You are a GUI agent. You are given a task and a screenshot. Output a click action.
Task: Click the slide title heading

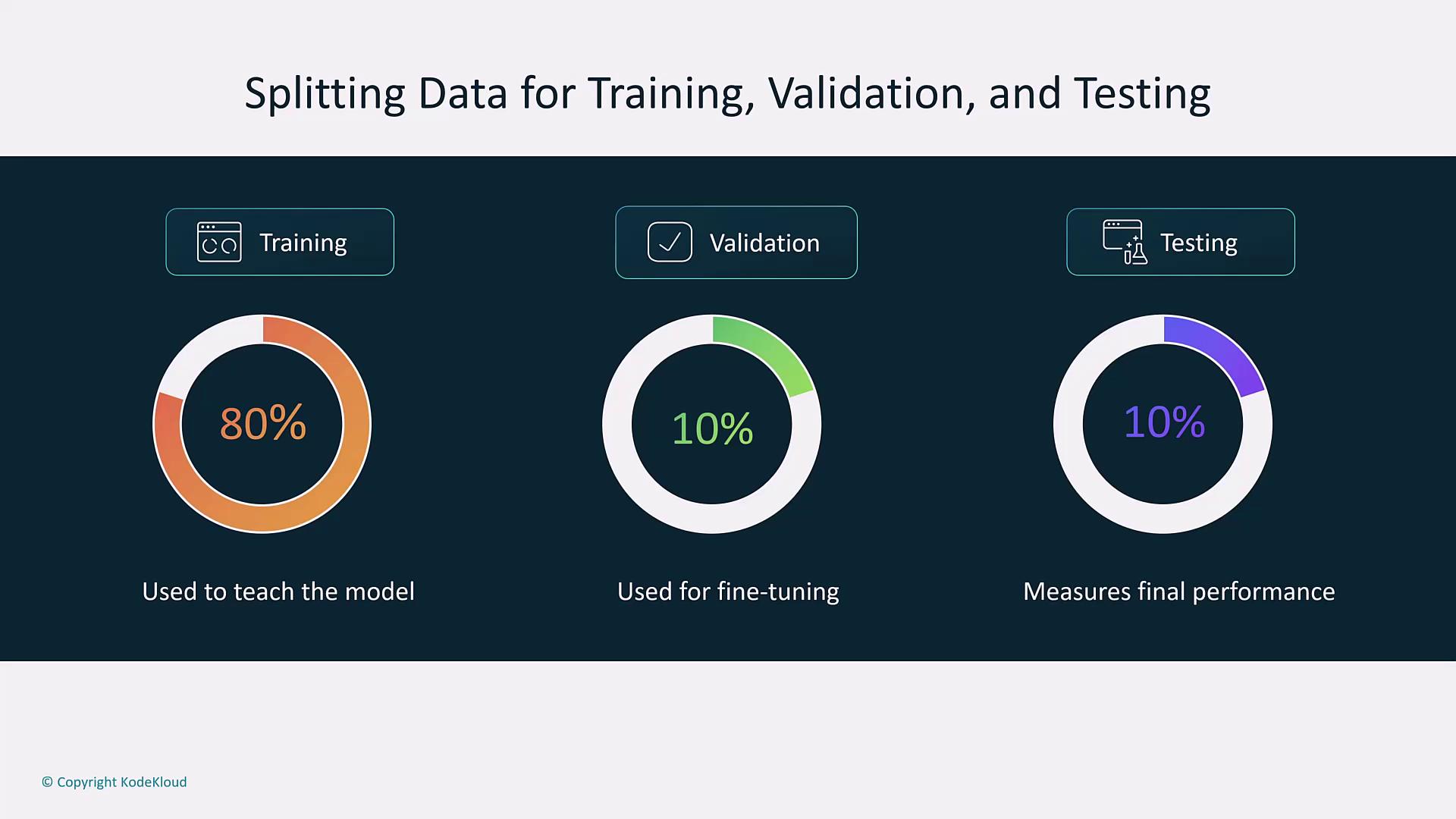(727, 93)
